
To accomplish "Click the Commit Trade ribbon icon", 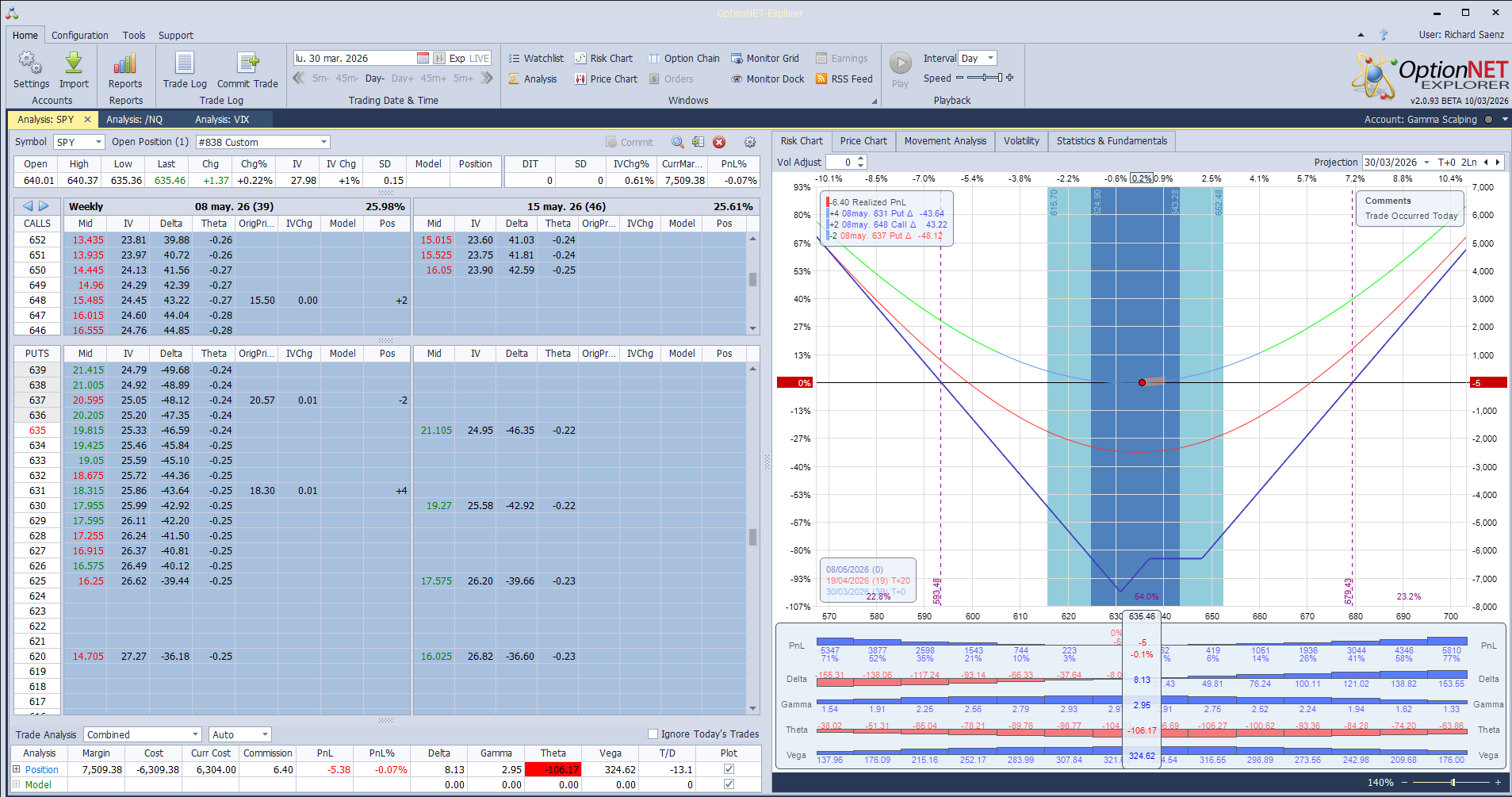I will [x=247, y=70].
